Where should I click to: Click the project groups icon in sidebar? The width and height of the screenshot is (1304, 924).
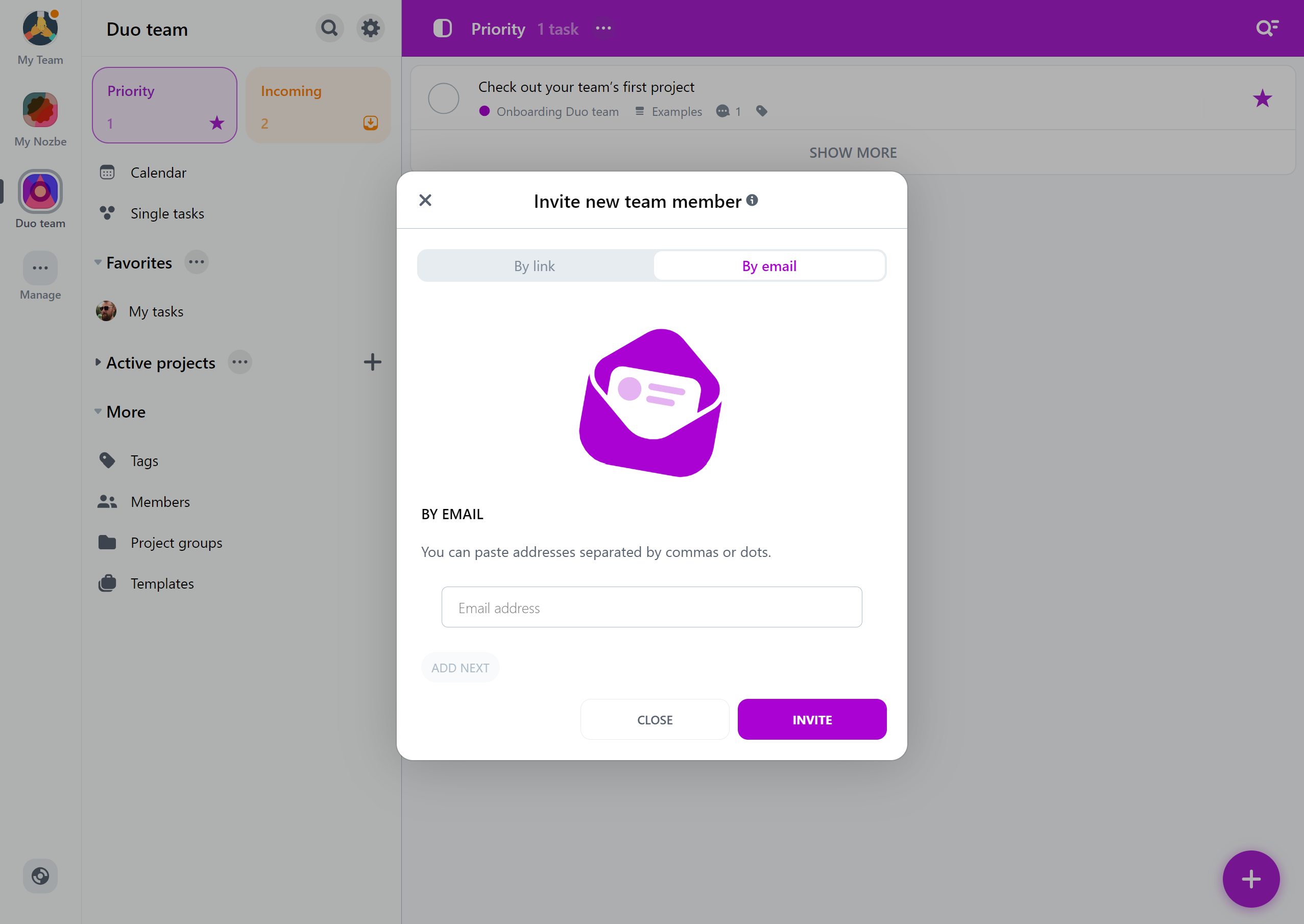(107, 542)
